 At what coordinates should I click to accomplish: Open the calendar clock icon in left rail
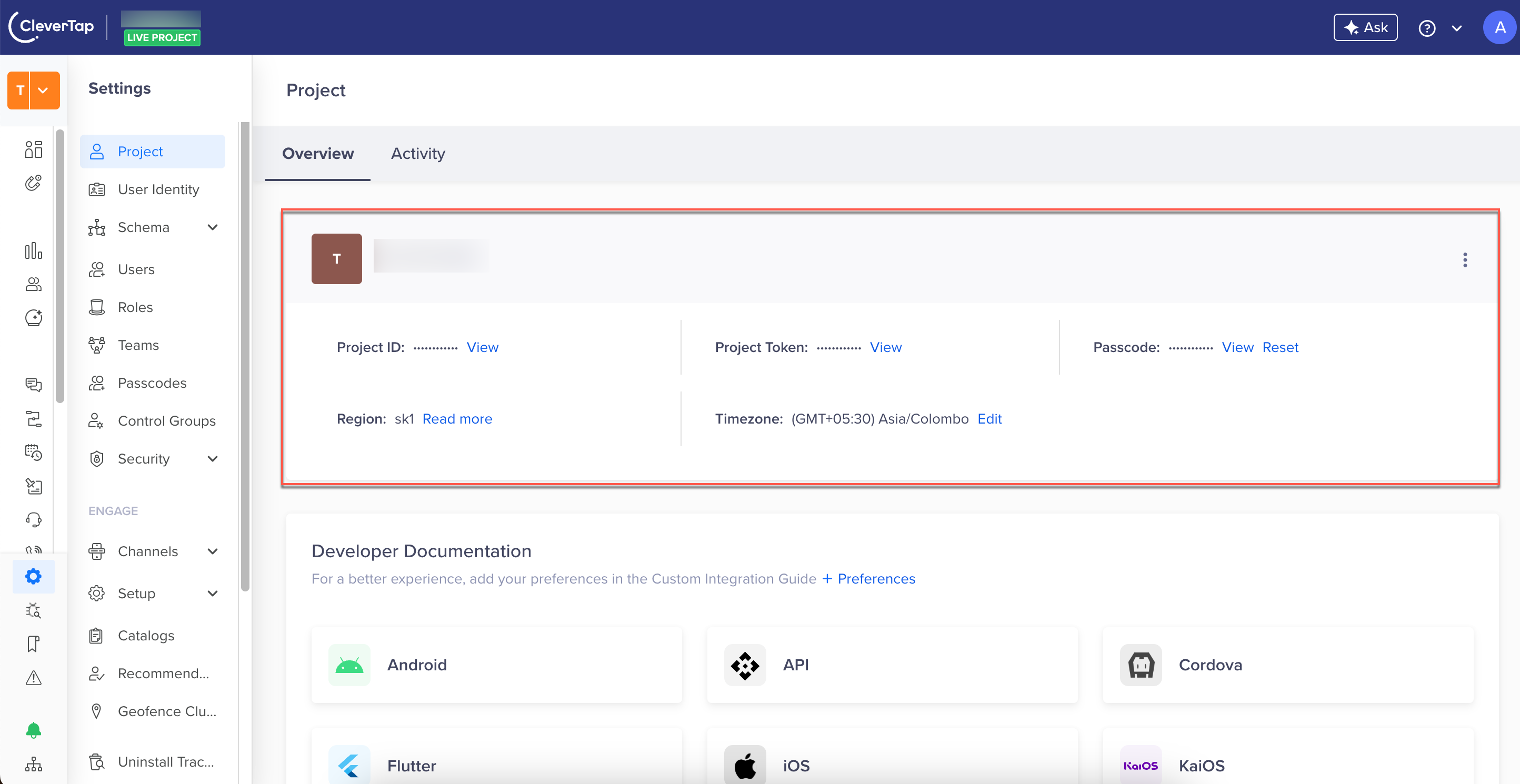34,453
